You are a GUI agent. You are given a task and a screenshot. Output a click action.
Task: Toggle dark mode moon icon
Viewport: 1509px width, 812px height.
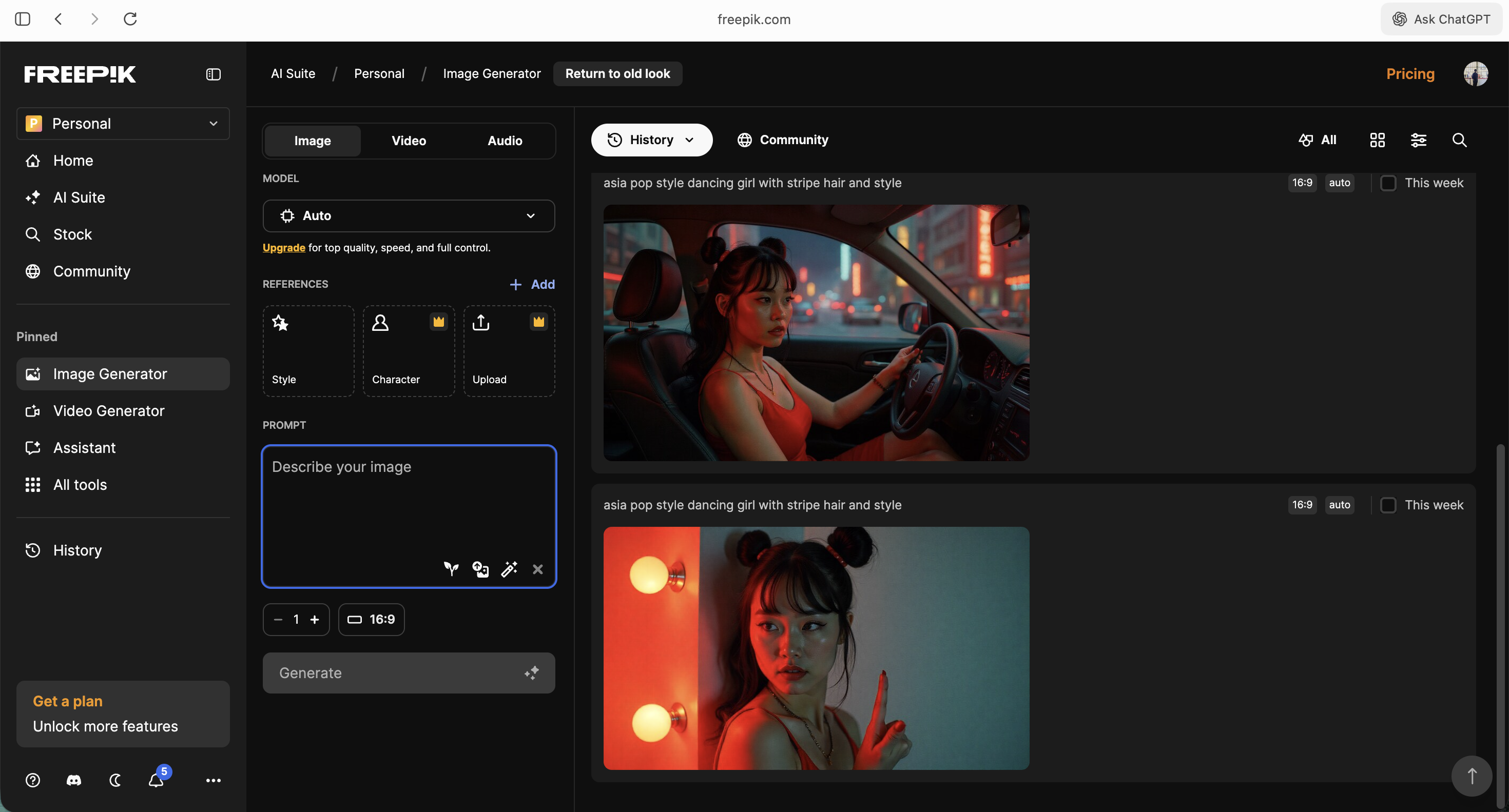[115, 780]
